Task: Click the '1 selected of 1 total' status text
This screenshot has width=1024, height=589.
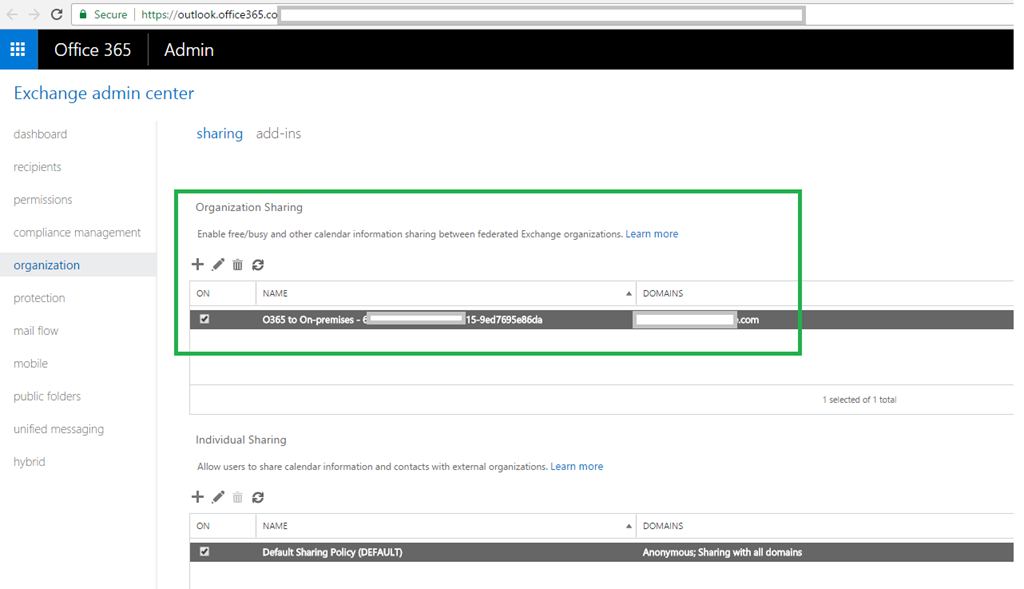Action: pyautogui.click(x=859, y=400)
